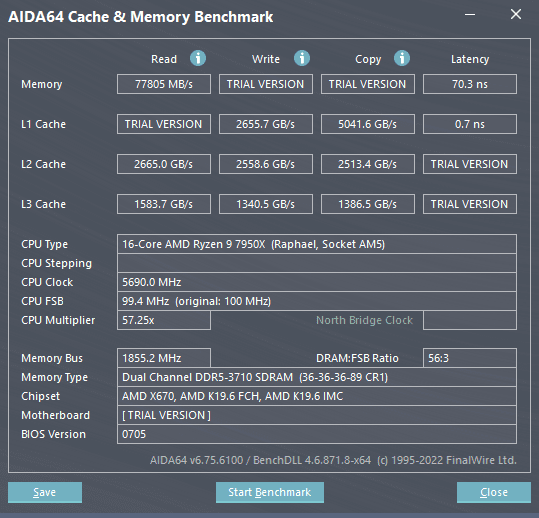
Task: Select L1 Cache Latency 0.7 ns
Action: 470,124
